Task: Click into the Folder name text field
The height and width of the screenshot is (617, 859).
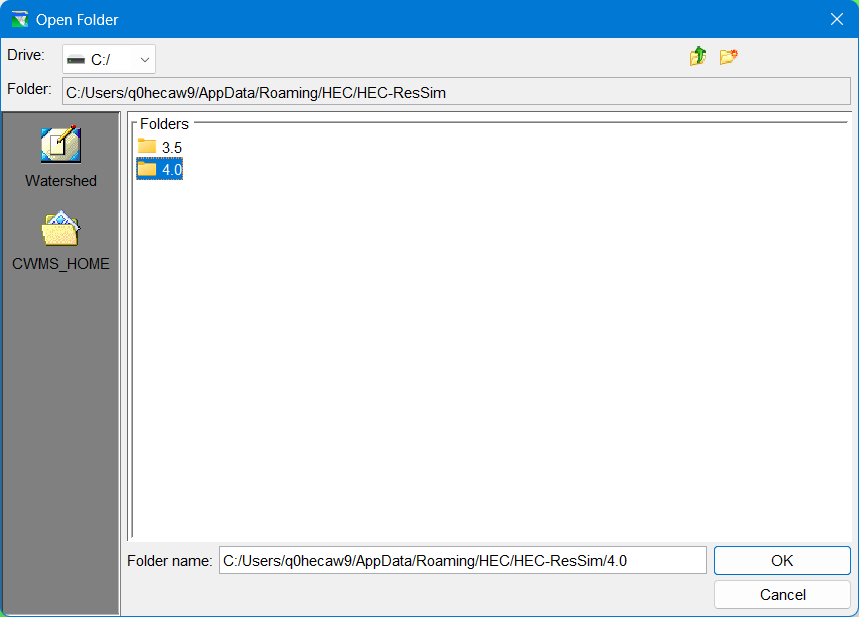Action: [x=462, y=560]
